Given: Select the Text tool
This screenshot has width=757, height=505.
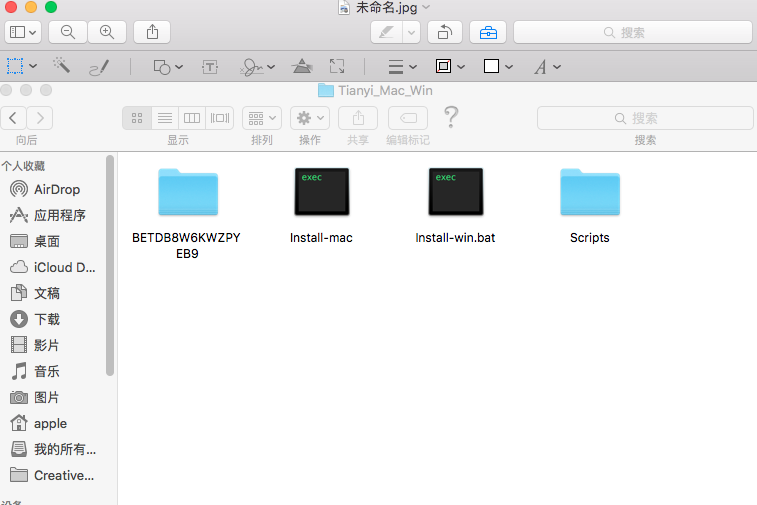Looking at the screenshot, I should tap(210, 67).
